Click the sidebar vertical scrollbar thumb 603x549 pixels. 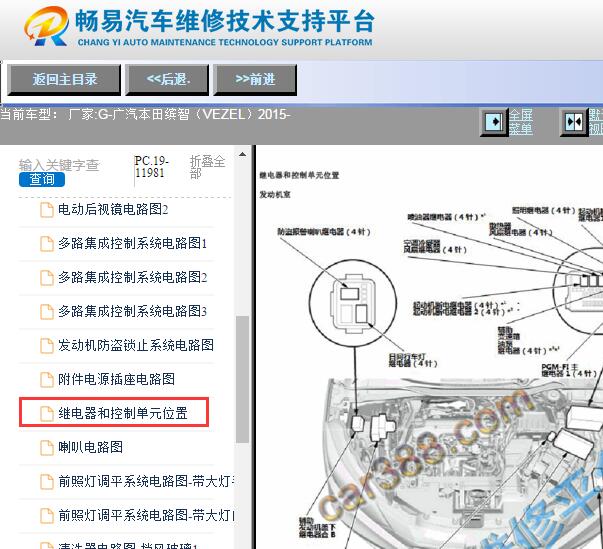point(242,379)
